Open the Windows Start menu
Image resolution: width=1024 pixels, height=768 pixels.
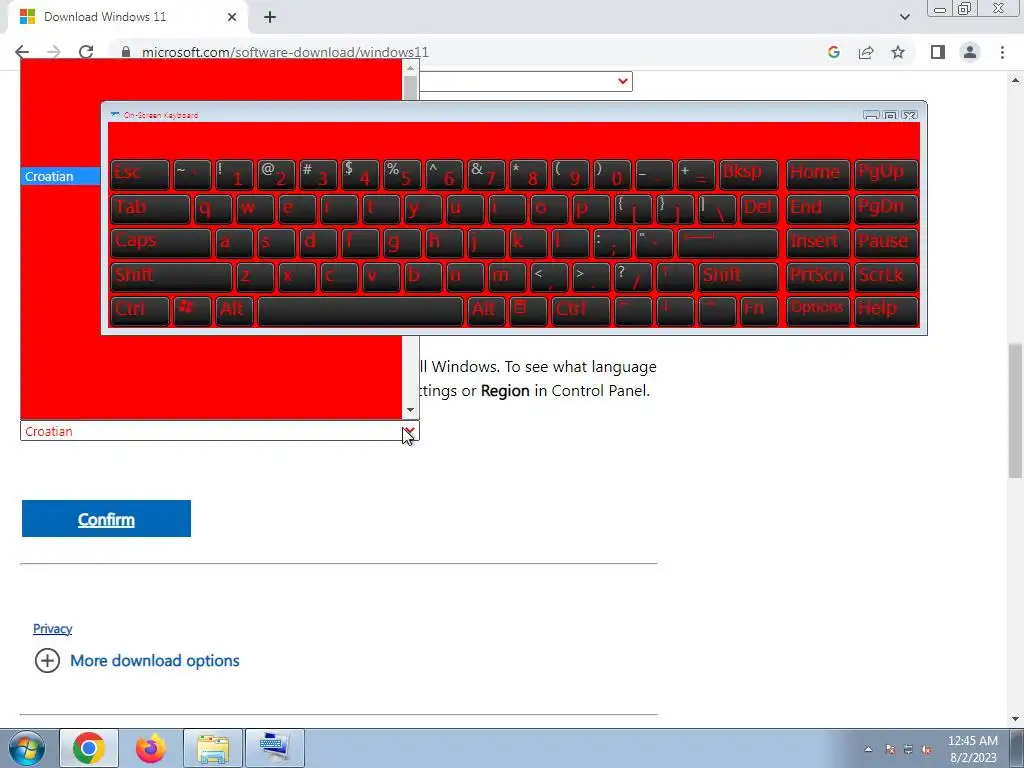[26, 748]
